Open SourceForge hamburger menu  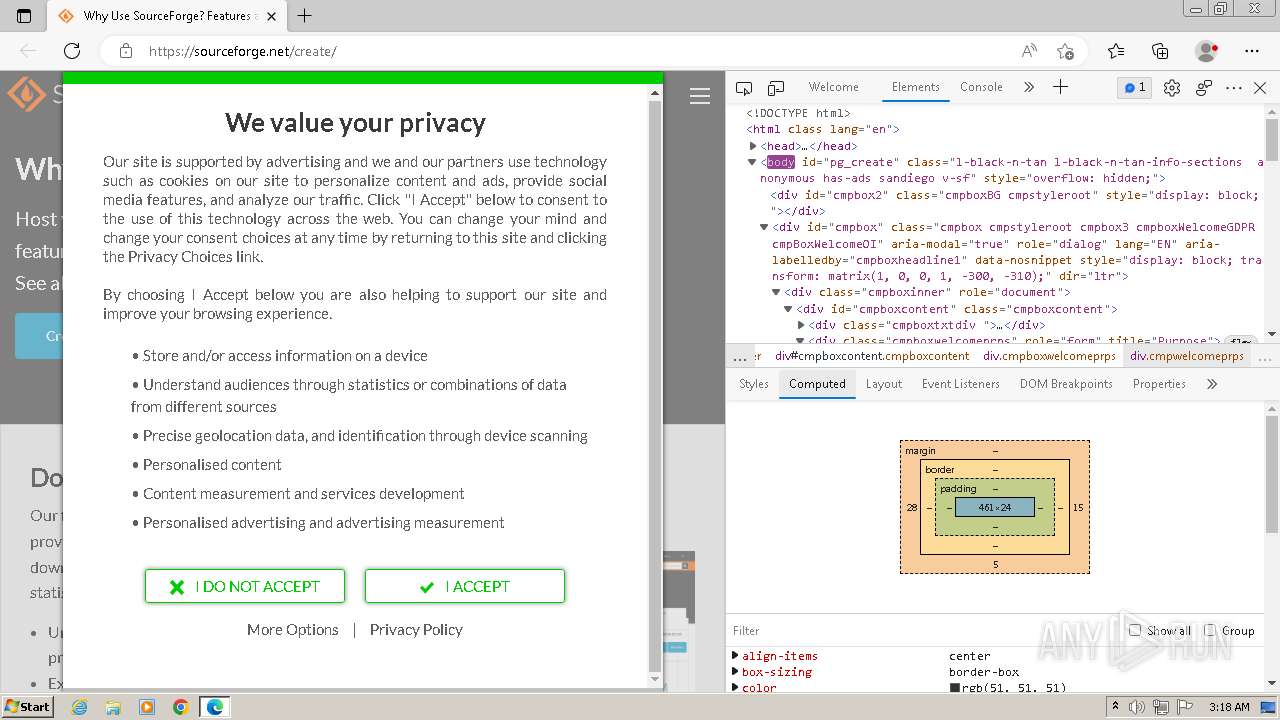[700, 96]
